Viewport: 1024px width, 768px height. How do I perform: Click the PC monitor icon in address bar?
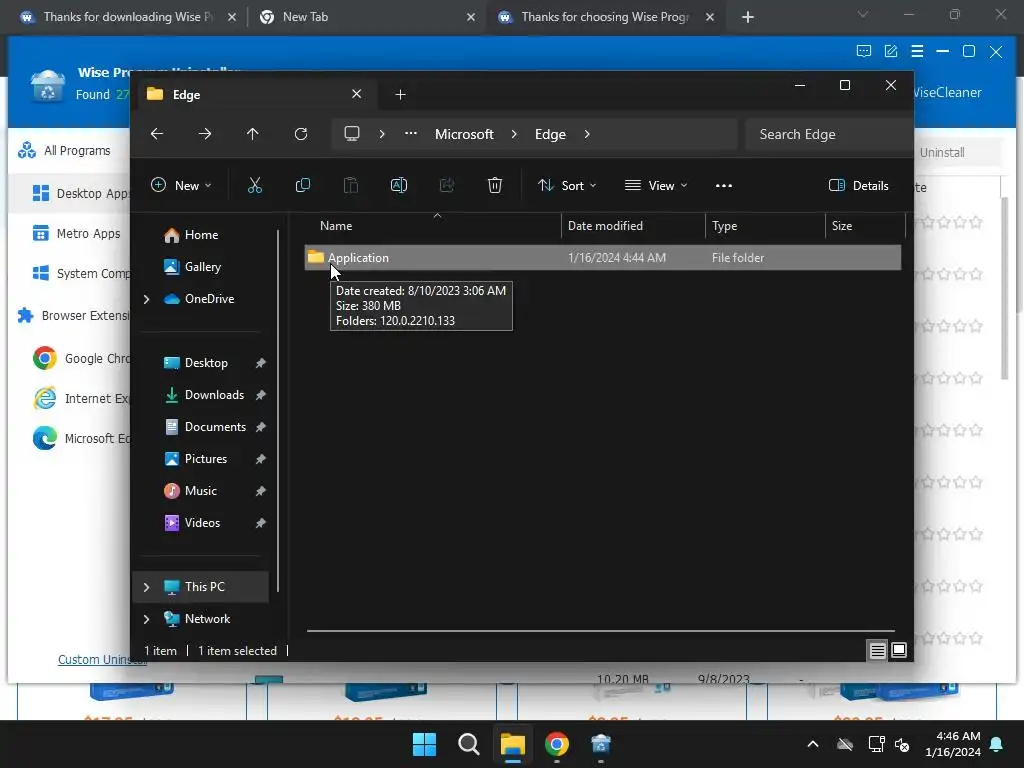click(352, 134)
